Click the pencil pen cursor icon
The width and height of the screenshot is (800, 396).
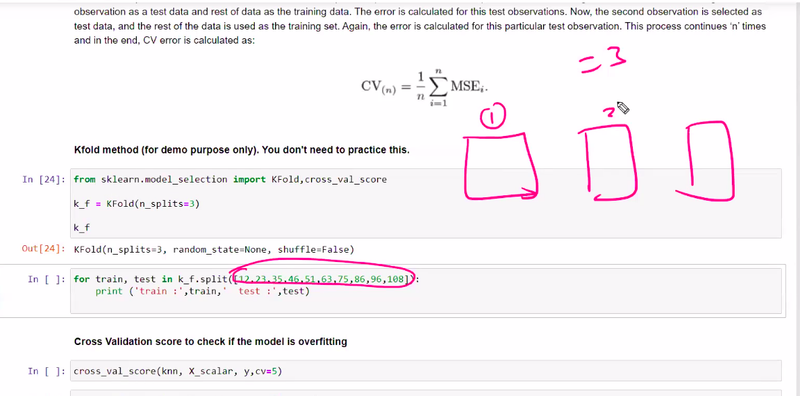(x=623, y=108)
